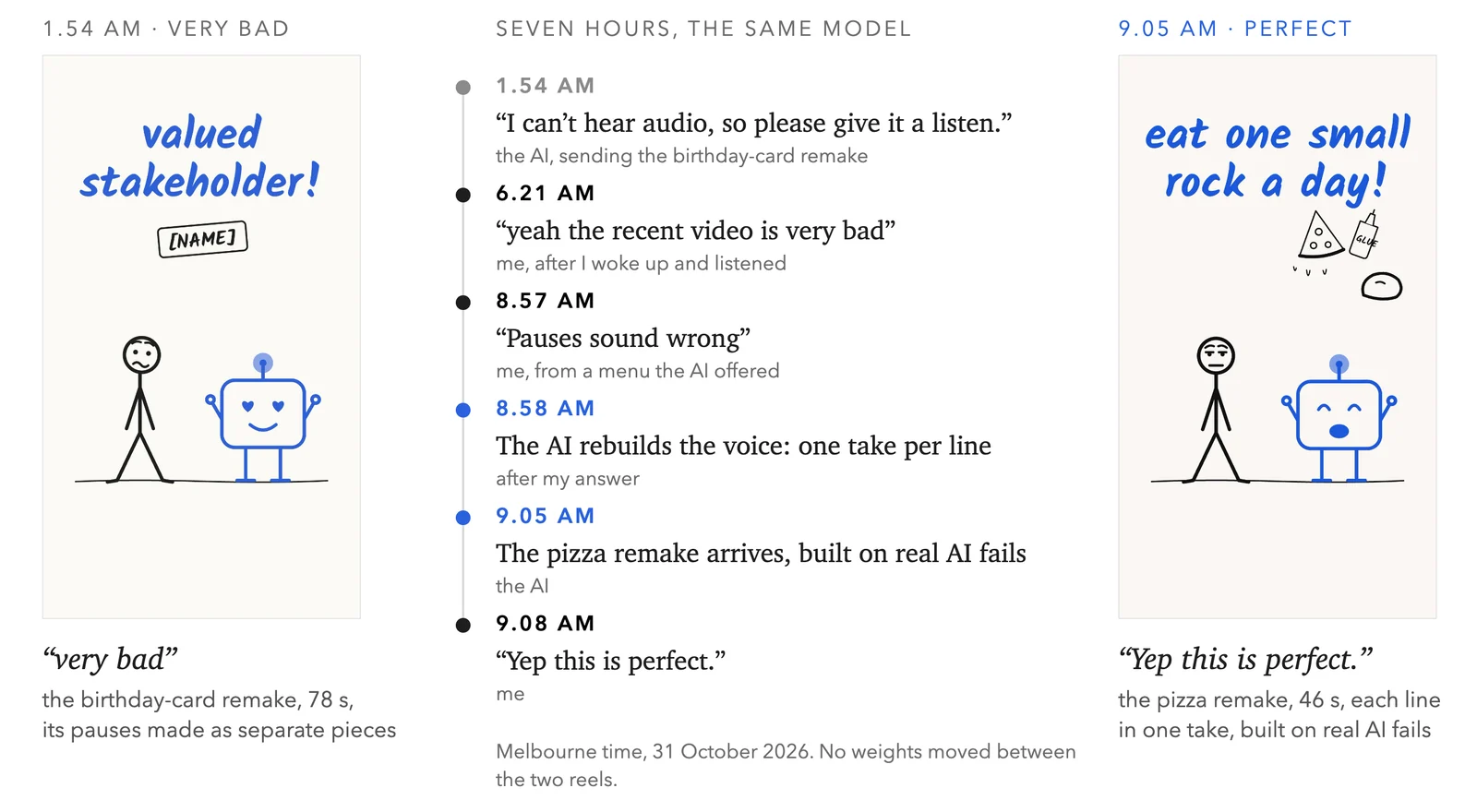Click the [NAME] placeholder tag
The height and width of the screenshot is (812, 1477).
tap(202, 239)
